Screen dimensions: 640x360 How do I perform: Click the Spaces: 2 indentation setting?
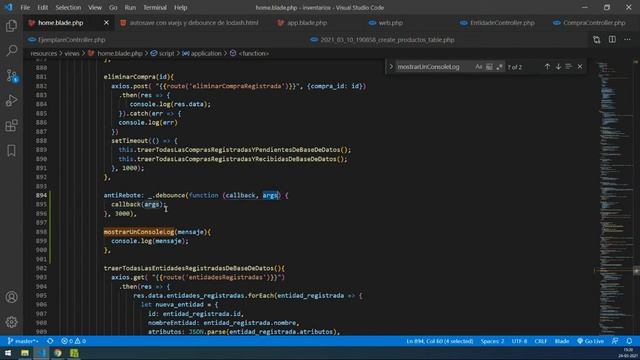coord(492,341)
